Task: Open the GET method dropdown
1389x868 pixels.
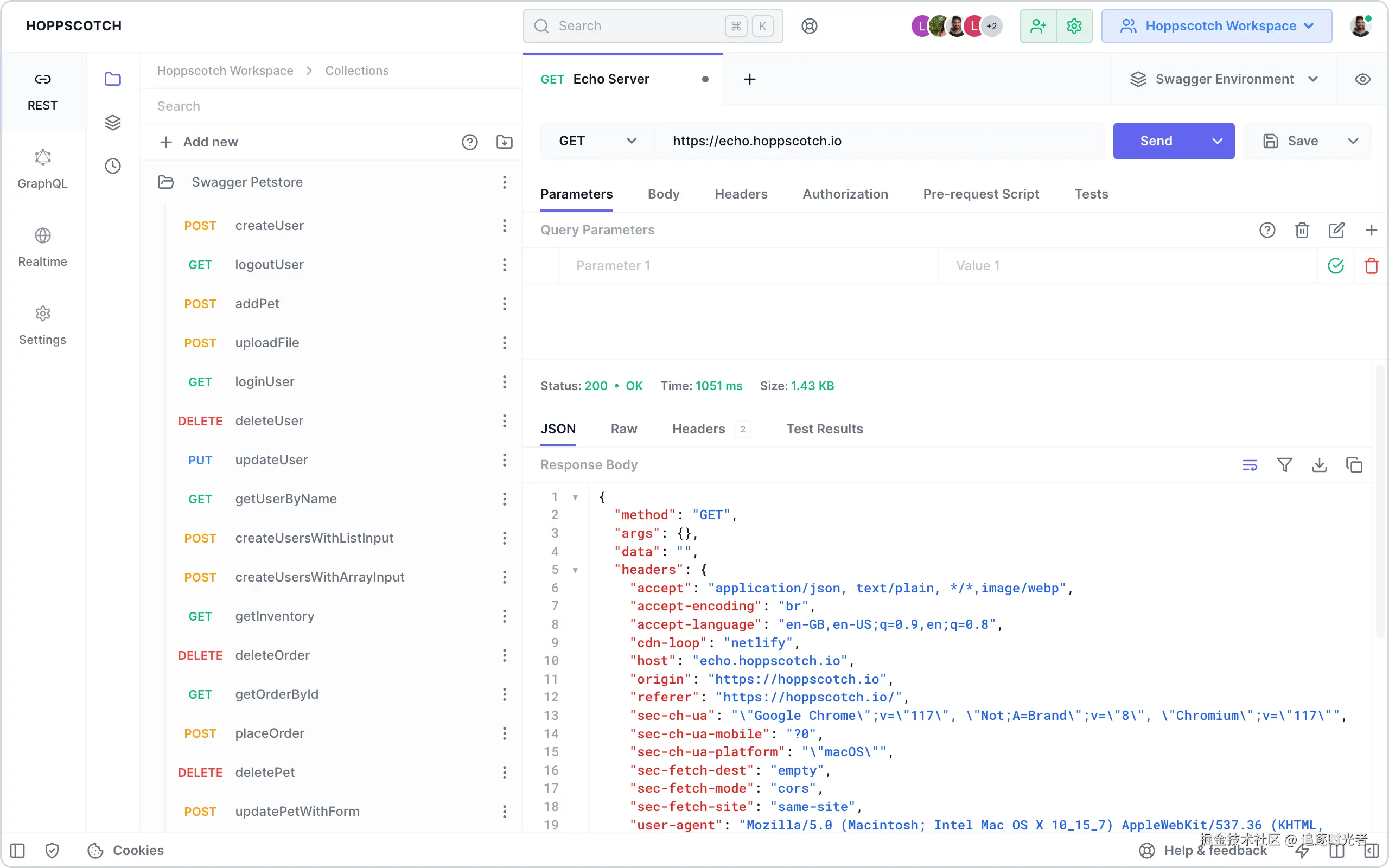Action: tap(597, 141)
